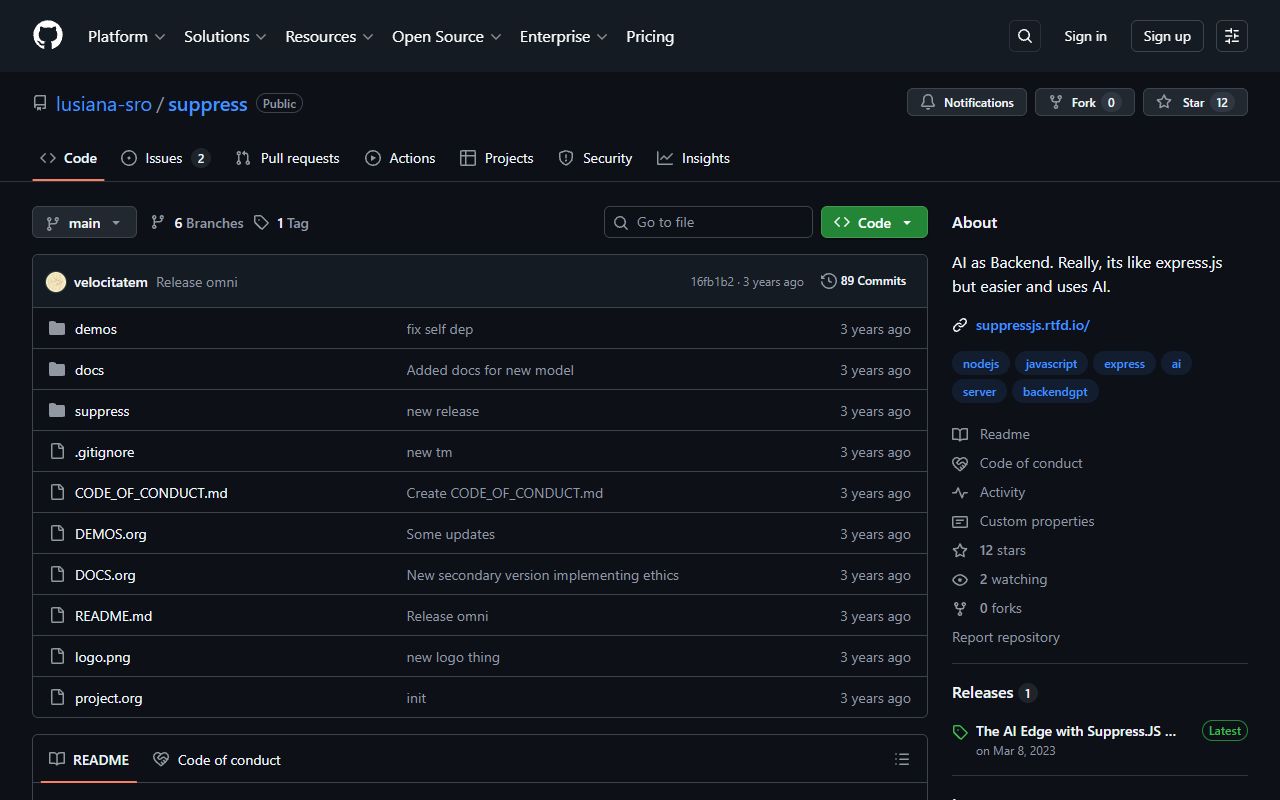Open the suppressjs.rtfd.io link
This screenshot has height=800, width=1280.
(x=1032, y=325)
